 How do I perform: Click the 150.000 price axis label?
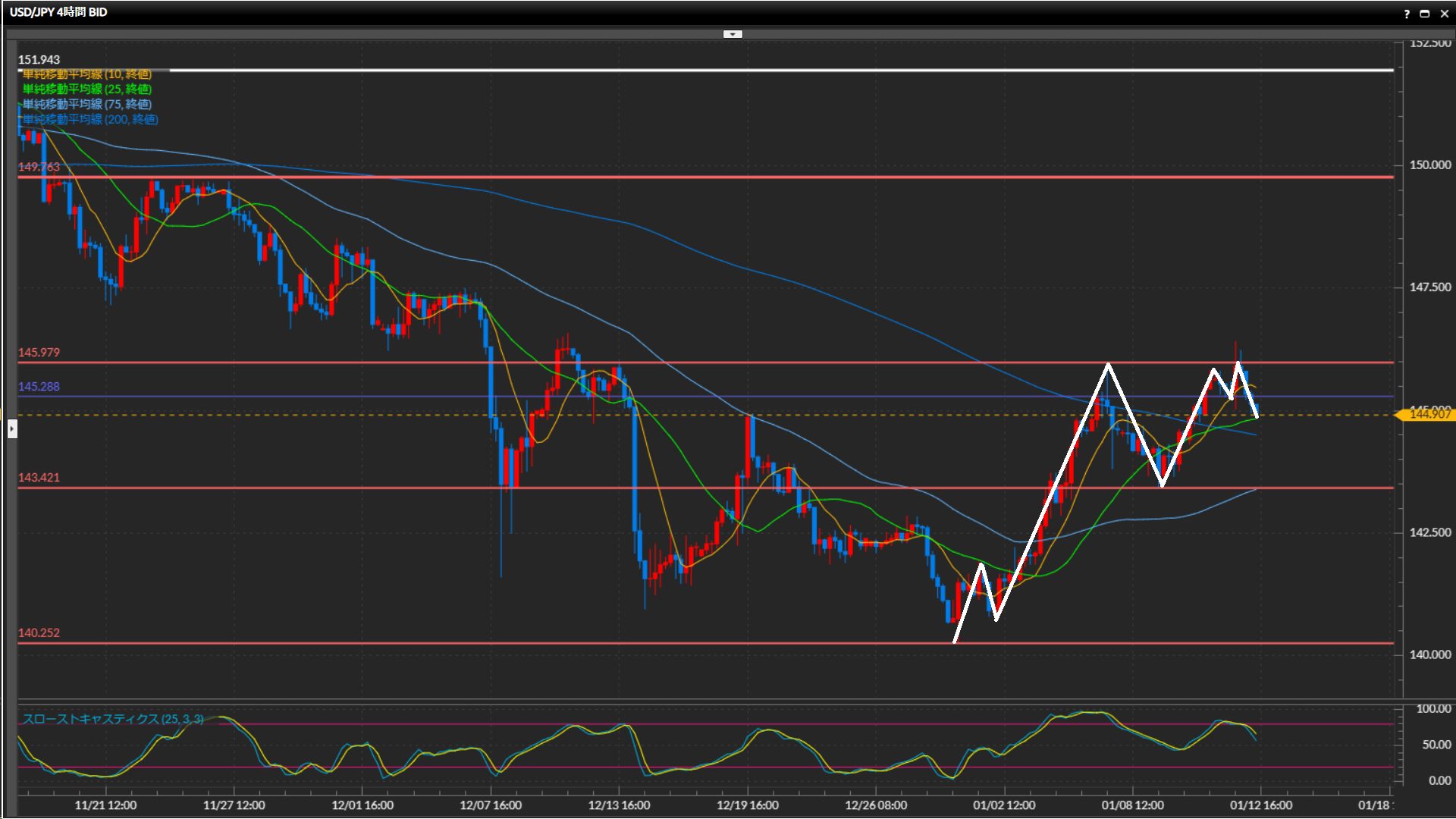[1429, 165]
